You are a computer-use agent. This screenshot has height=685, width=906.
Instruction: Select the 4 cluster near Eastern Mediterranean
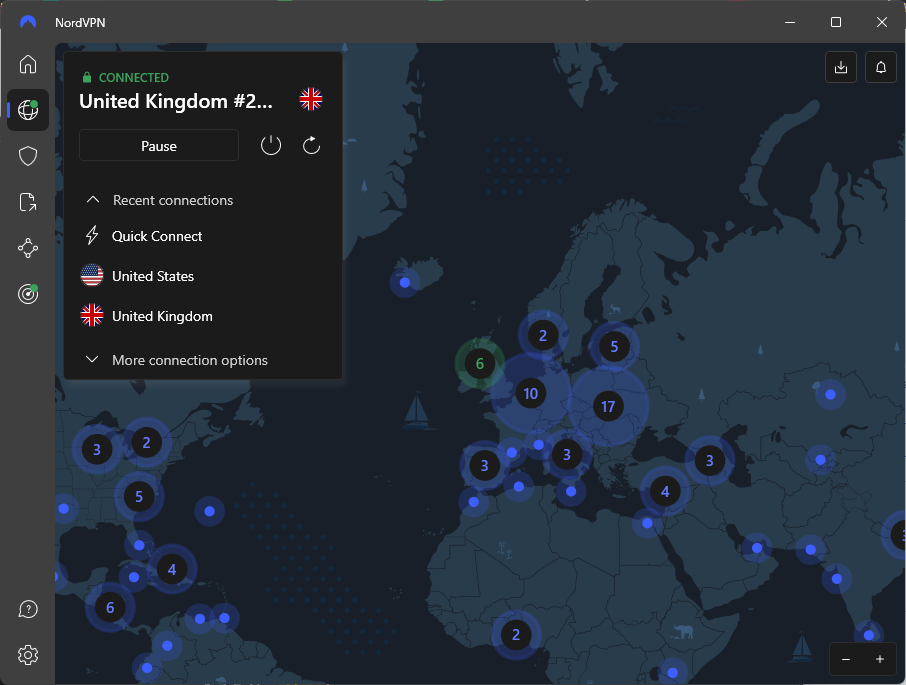coord(665,492)
